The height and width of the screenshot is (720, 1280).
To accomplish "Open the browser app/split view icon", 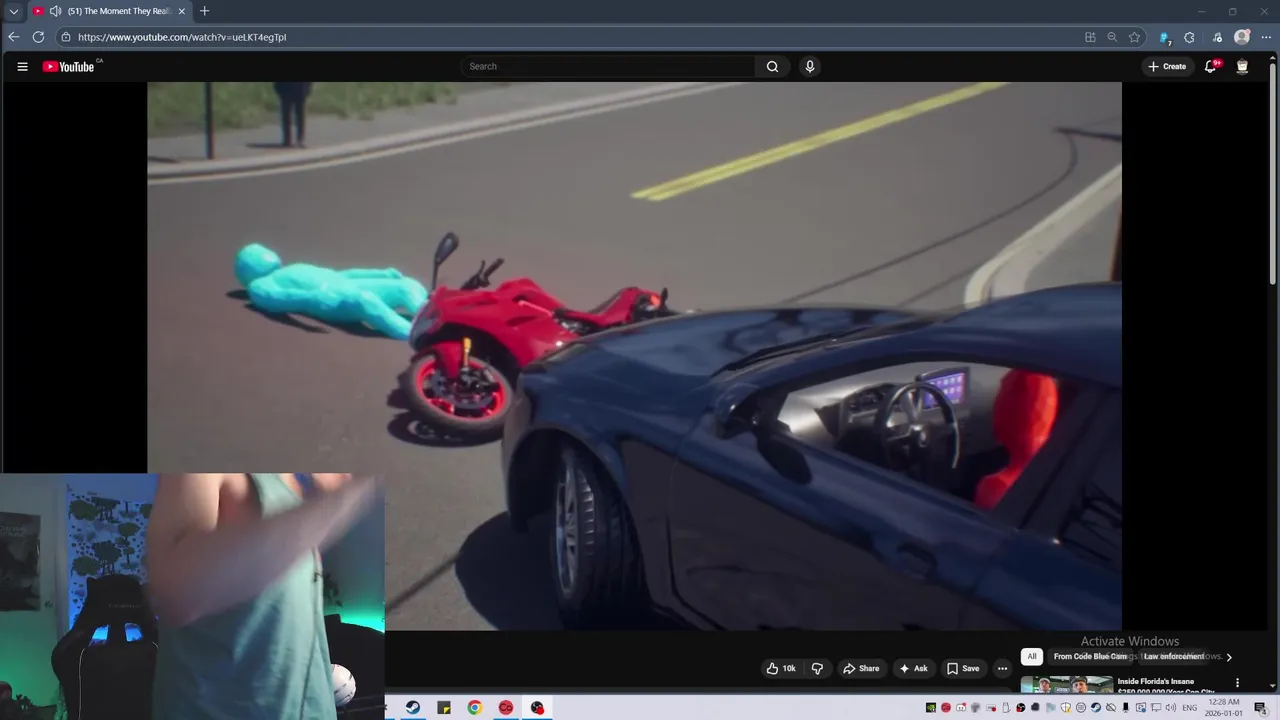I will click(1090, 37).
